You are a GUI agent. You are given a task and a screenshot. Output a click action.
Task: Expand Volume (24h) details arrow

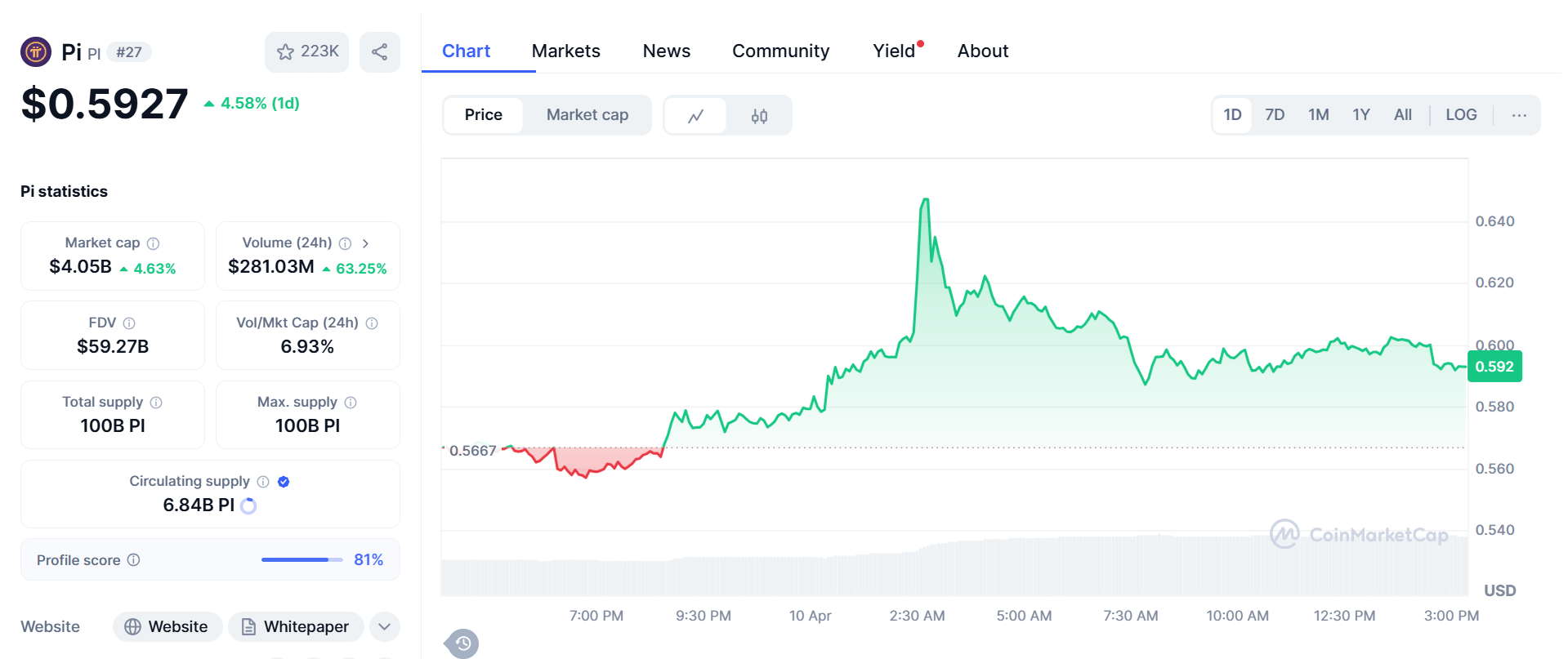365,243
